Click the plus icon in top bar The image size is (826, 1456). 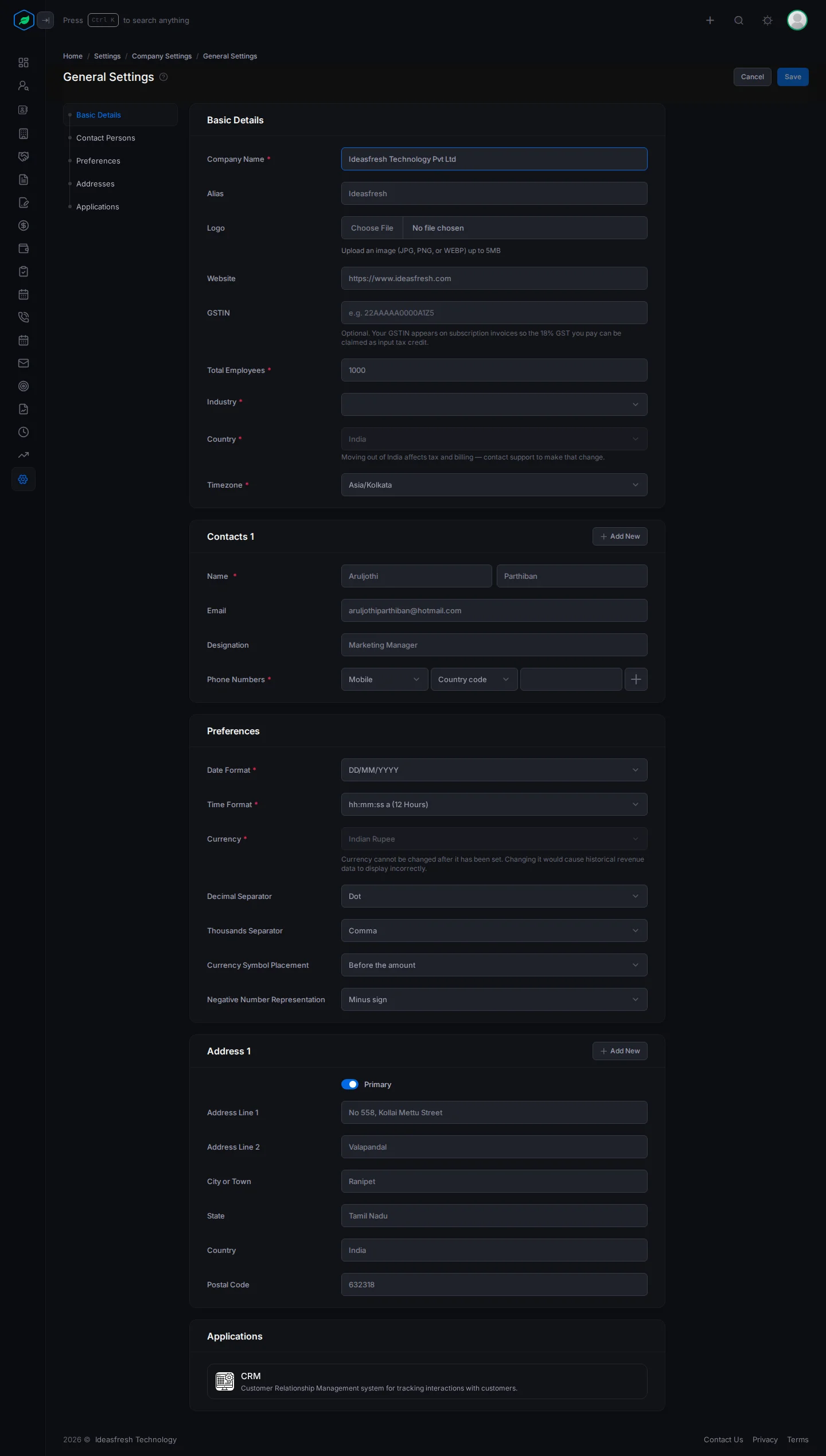click(710, 20)
